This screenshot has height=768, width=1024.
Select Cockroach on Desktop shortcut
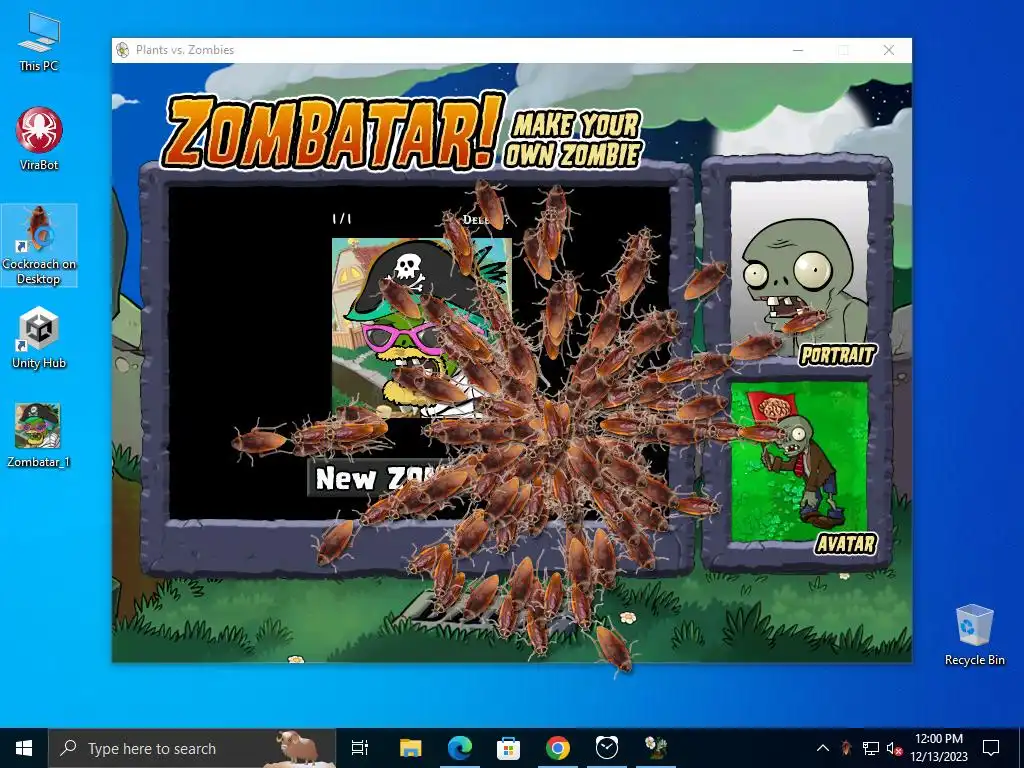pyautogui.click(x=39, y=246)
